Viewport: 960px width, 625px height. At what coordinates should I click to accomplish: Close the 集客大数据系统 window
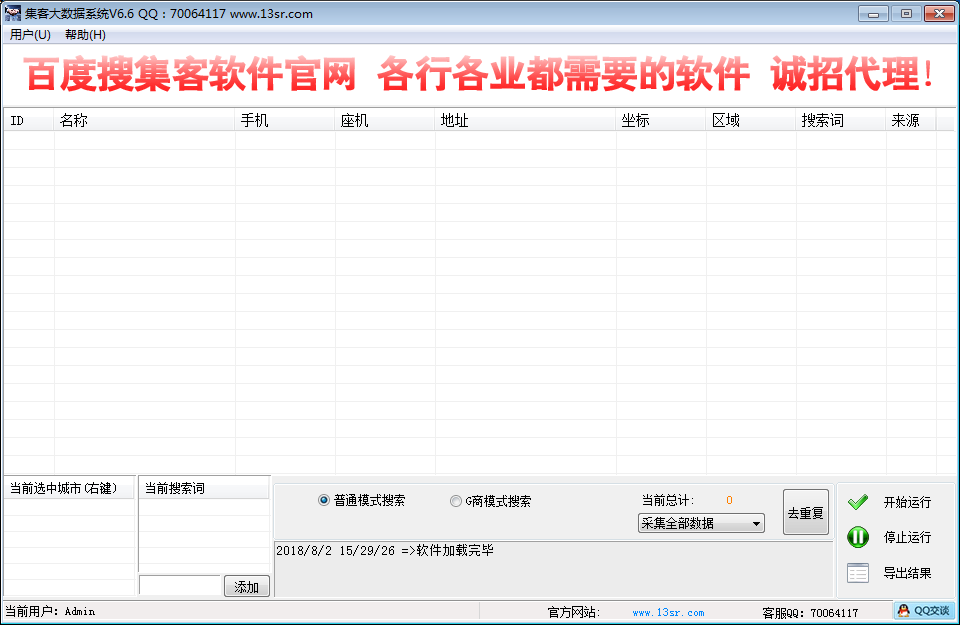(939, 13)
